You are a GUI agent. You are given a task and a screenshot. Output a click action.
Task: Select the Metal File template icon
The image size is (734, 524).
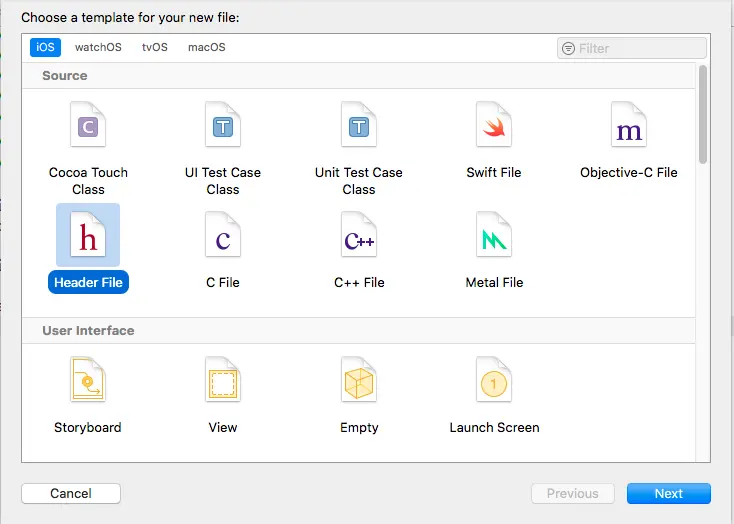click(x=494, y=235)
